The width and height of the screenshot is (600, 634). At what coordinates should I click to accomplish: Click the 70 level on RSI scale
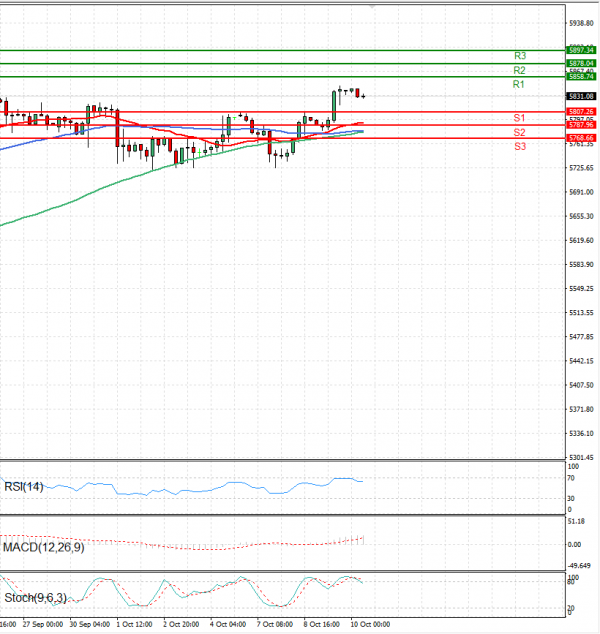(570, 478)
